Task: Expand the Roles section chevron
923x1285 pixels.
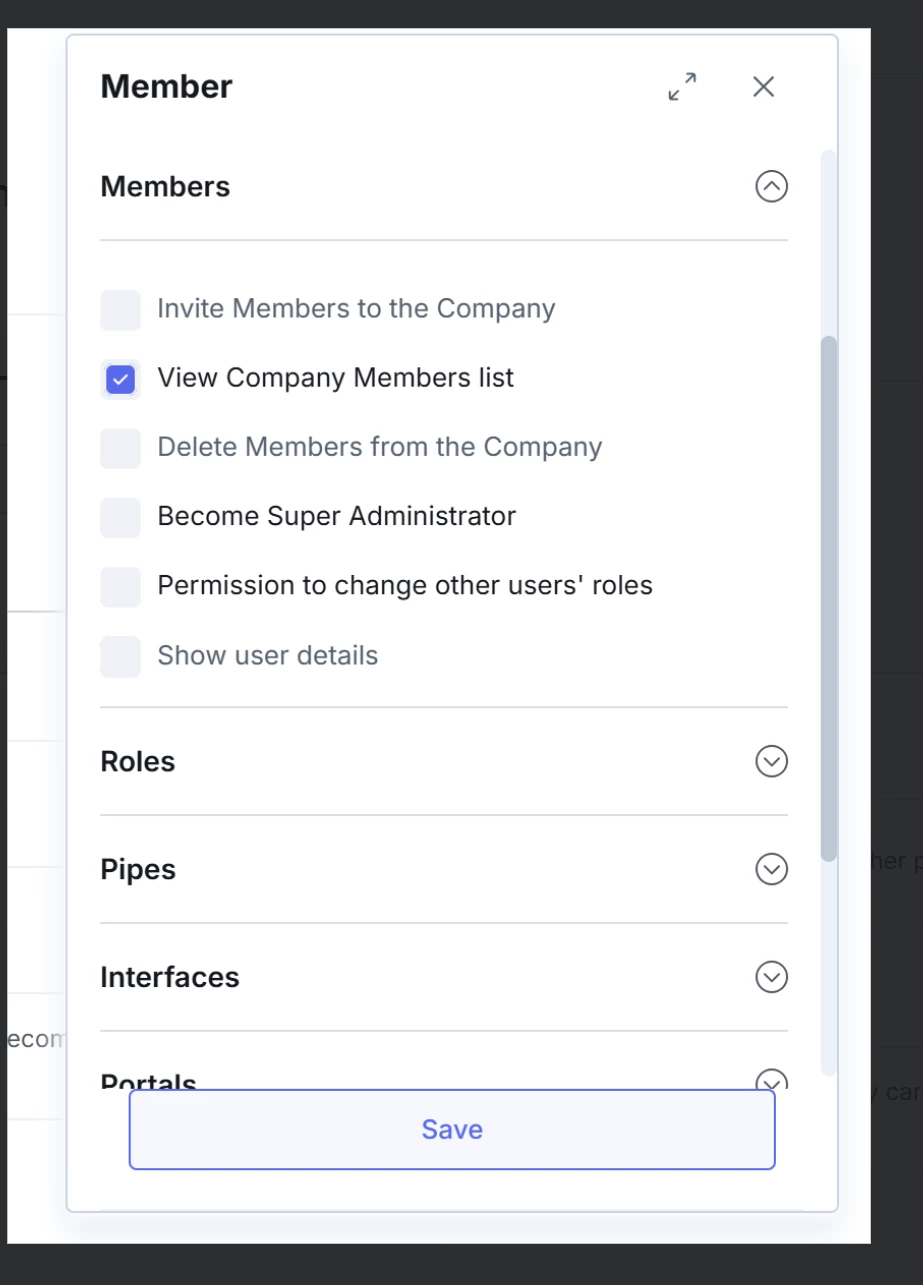Action: tap(771, 762)
